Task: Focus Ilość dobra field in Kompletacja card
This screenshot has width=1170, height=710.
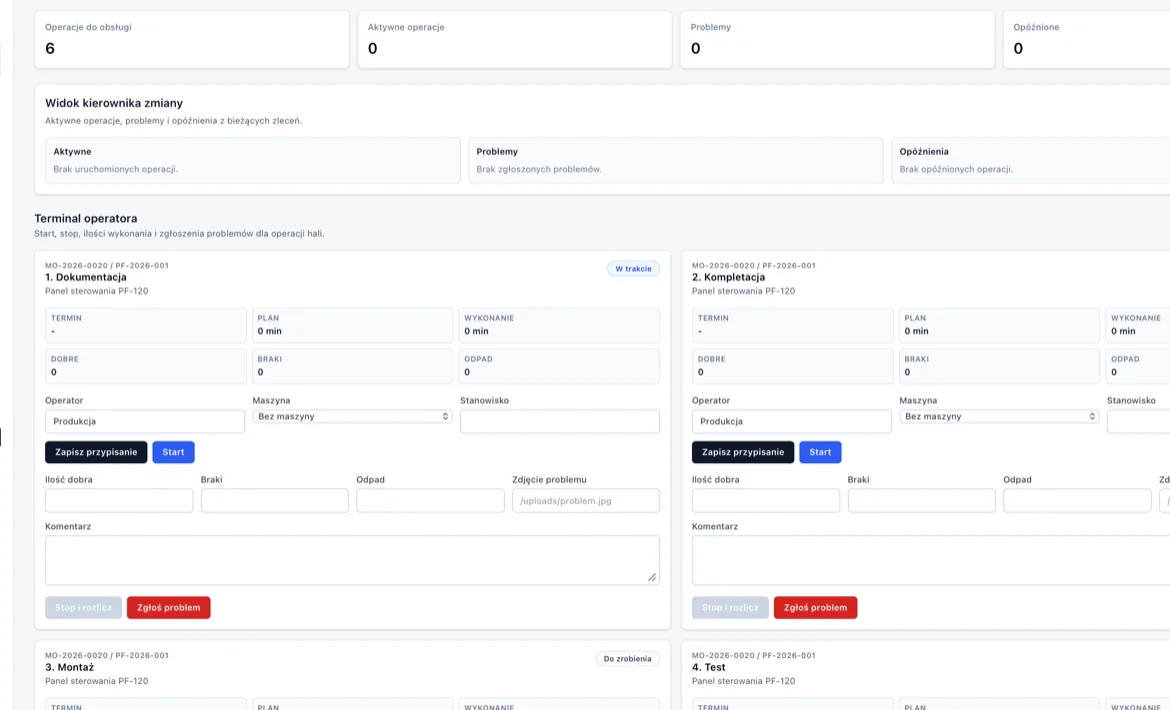Action: (x=766, y=500)
